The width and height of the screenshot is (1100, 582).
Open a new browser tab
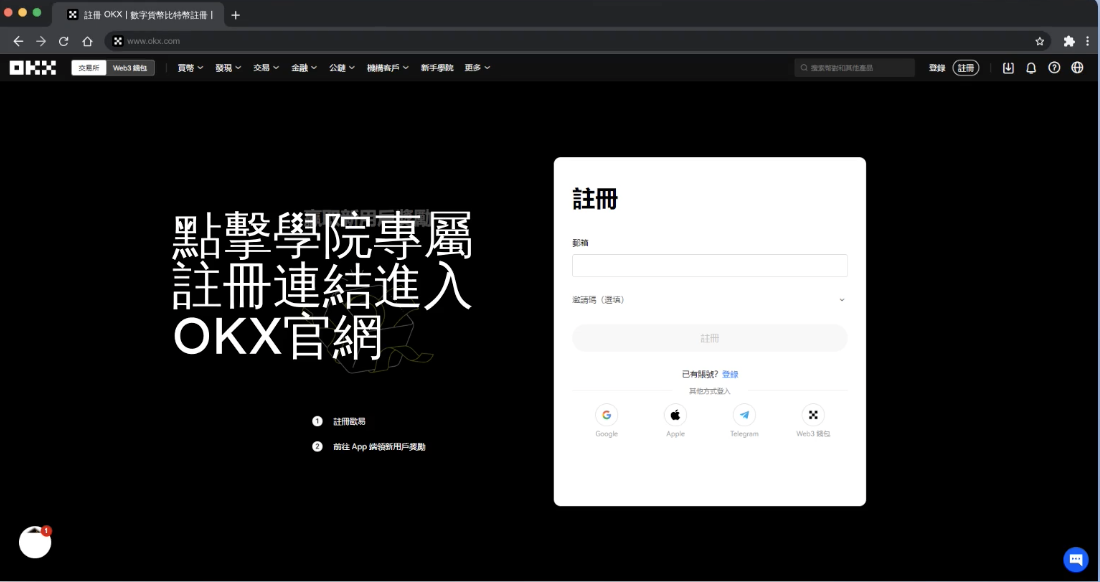coord(236,15)
